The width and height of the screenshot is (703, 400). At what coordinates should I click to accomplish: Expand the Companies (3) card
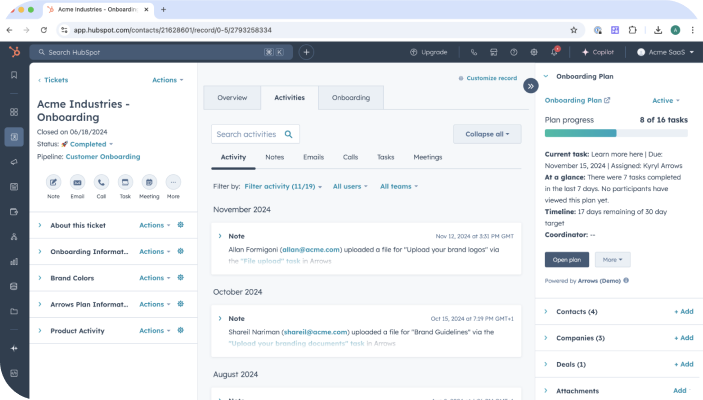tap(546, 338)
